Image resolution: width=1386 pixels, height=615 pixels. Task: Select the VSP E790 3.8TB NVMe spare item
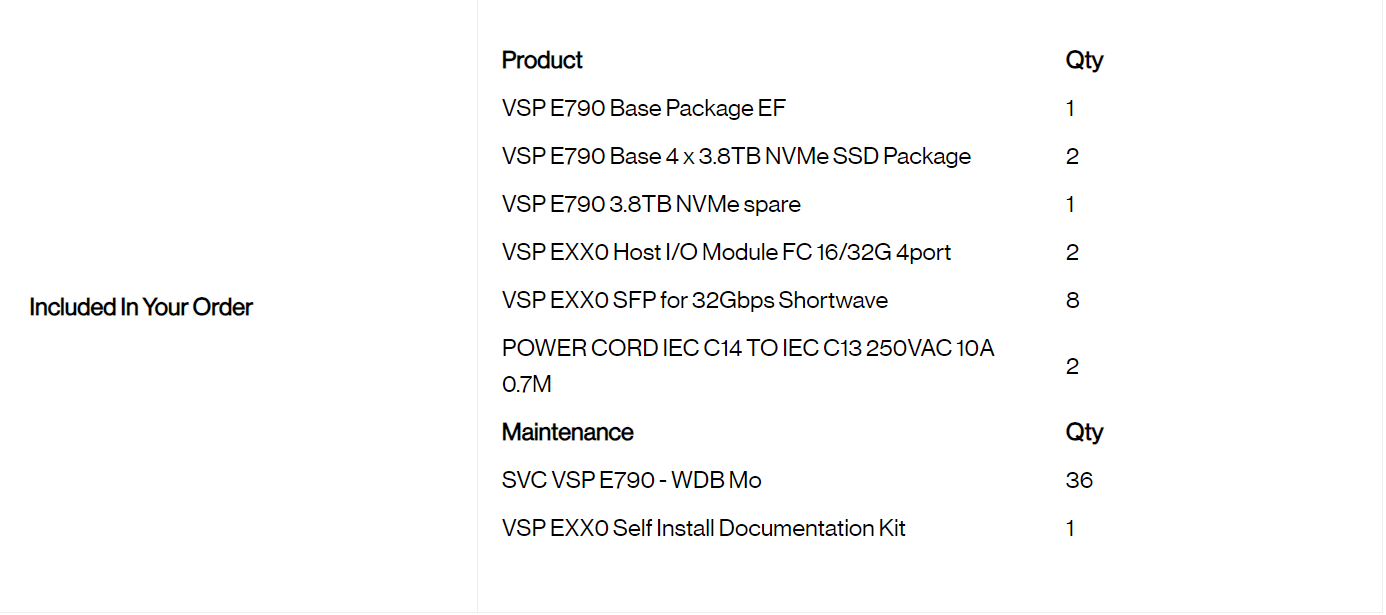(x=651, y=204)
